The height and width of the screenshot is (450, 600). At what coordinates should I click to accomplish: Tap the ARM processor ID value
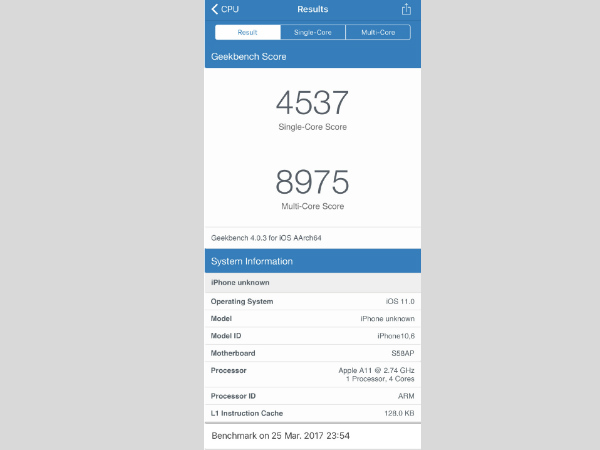tap(406, 396)
